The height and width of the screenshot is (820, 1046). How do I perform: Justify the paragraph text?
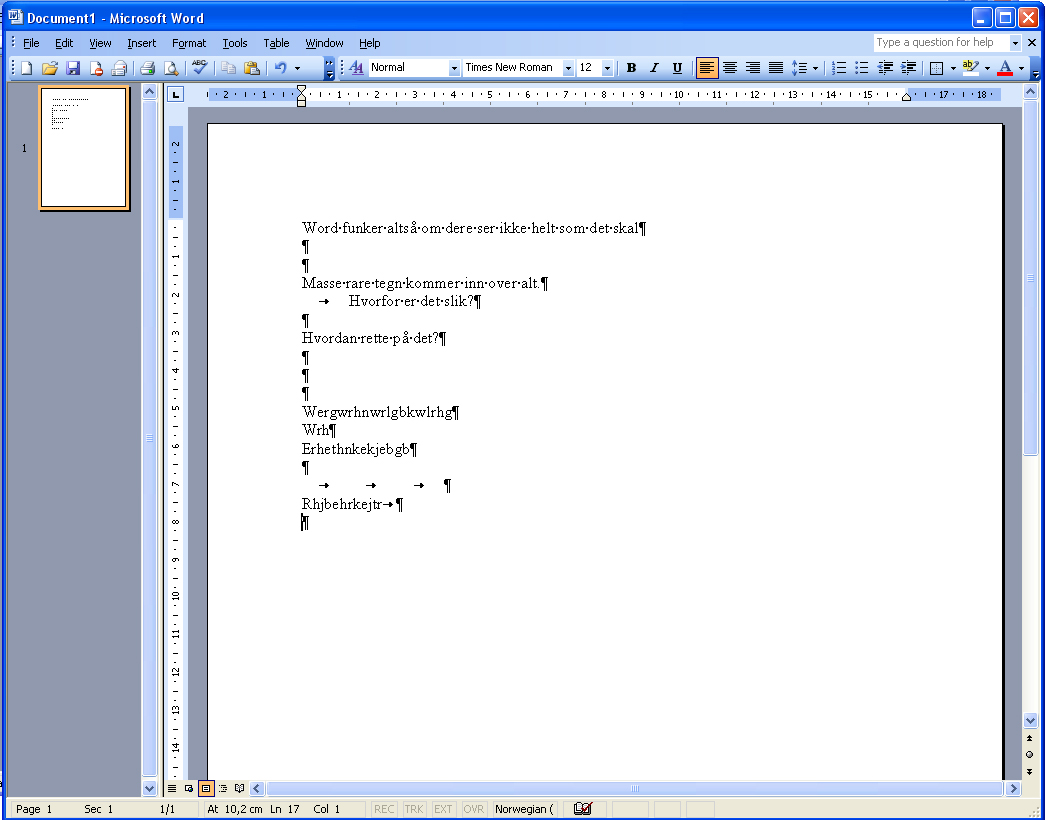776,67
